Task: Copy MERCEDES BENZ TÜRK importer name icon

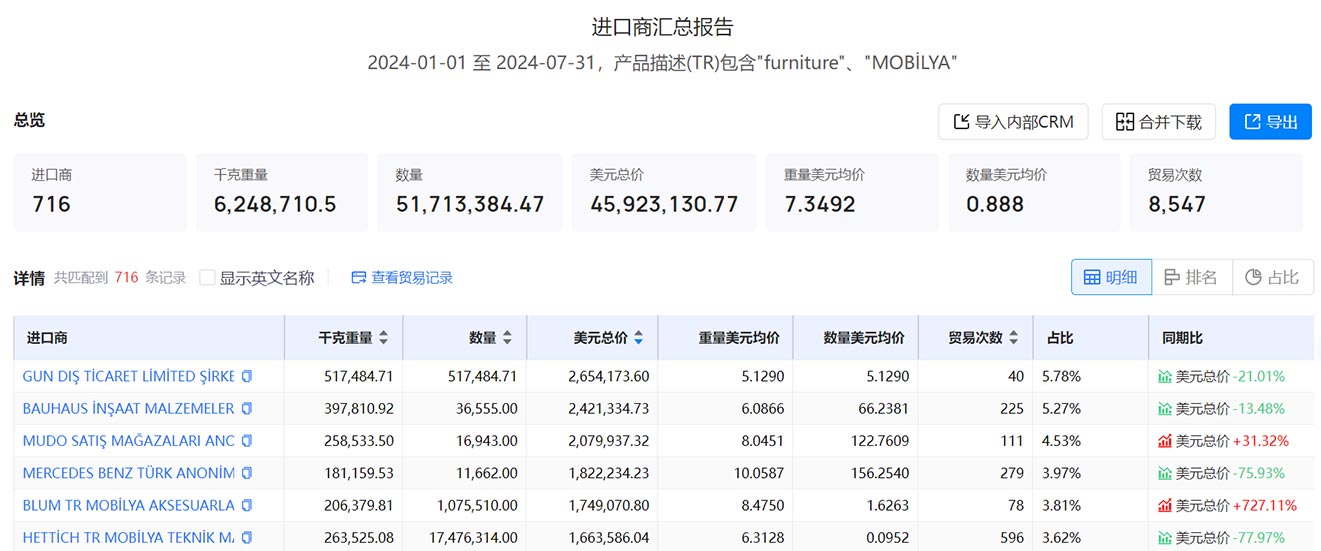Action: pos(247,473)
